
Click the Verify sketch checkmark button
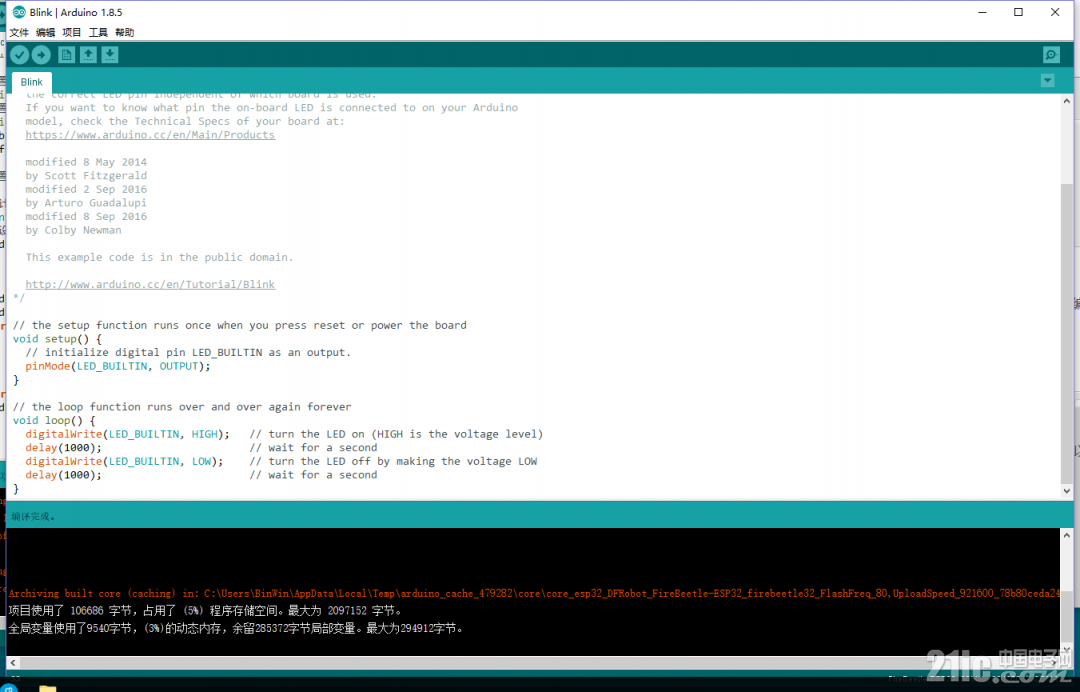tap(19, 55)
